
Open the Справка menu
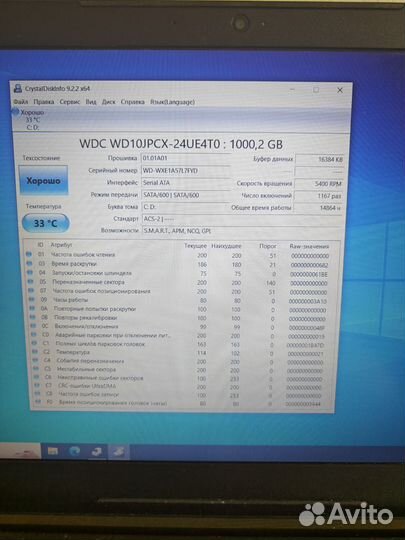click(133, 102)
